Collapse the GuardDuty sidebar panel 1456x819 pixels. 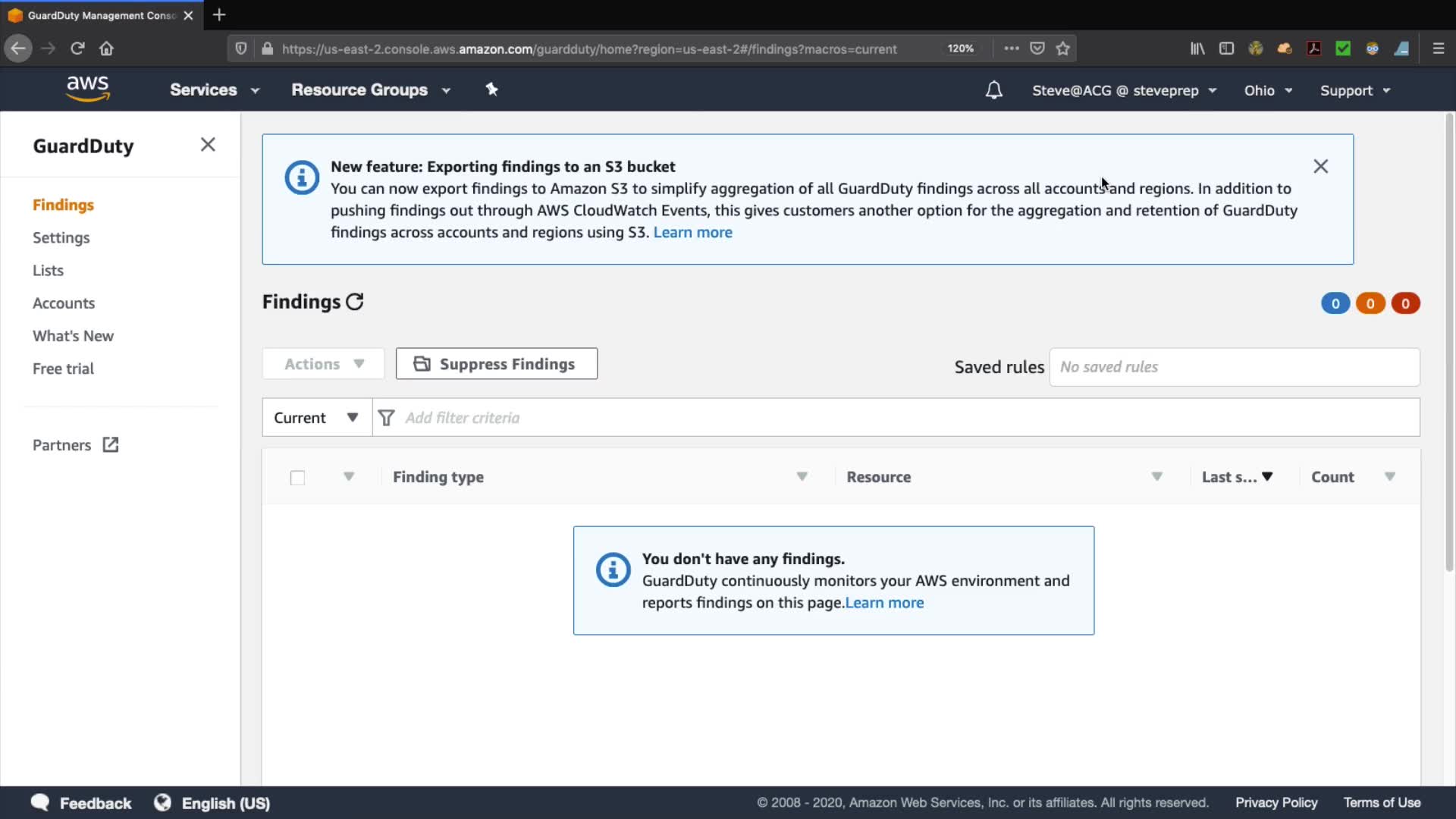[208, 145]
